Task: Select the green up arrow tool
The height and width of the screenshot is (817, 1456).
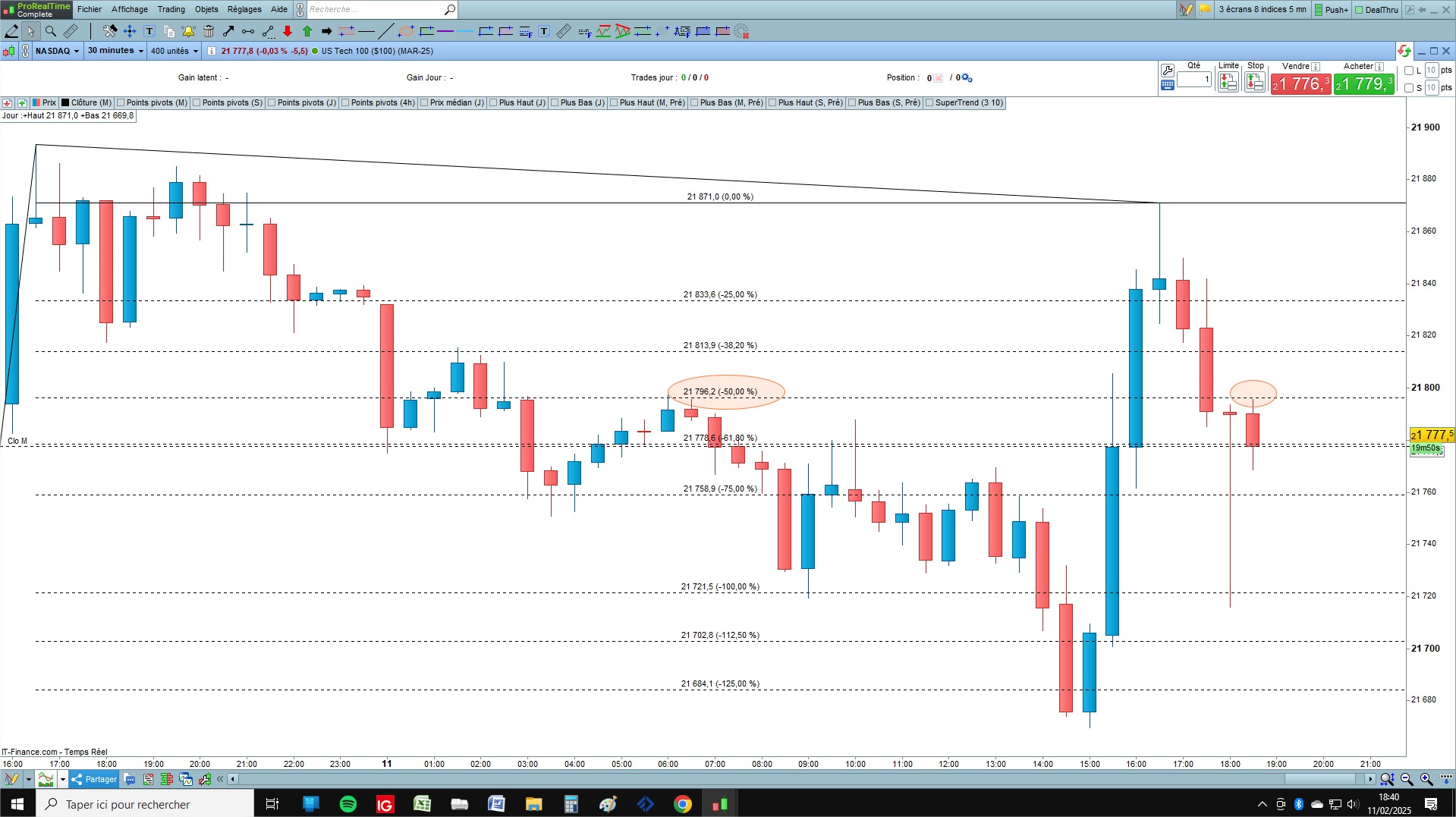Action: tap(307, 31)
